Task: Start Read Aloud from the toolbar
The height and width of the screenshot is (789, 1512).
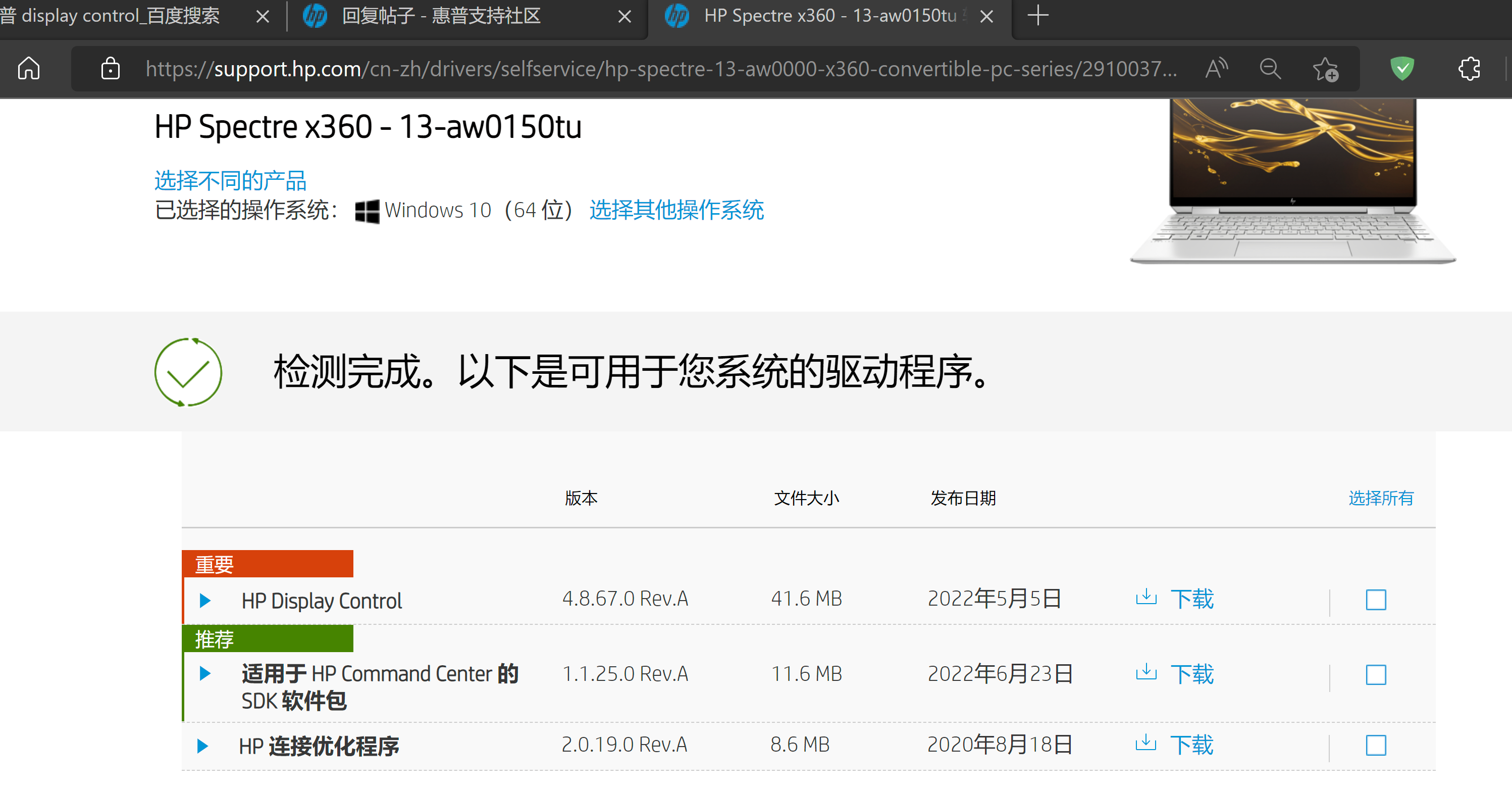Action: pyautogui.click(x=1215, y=69)
